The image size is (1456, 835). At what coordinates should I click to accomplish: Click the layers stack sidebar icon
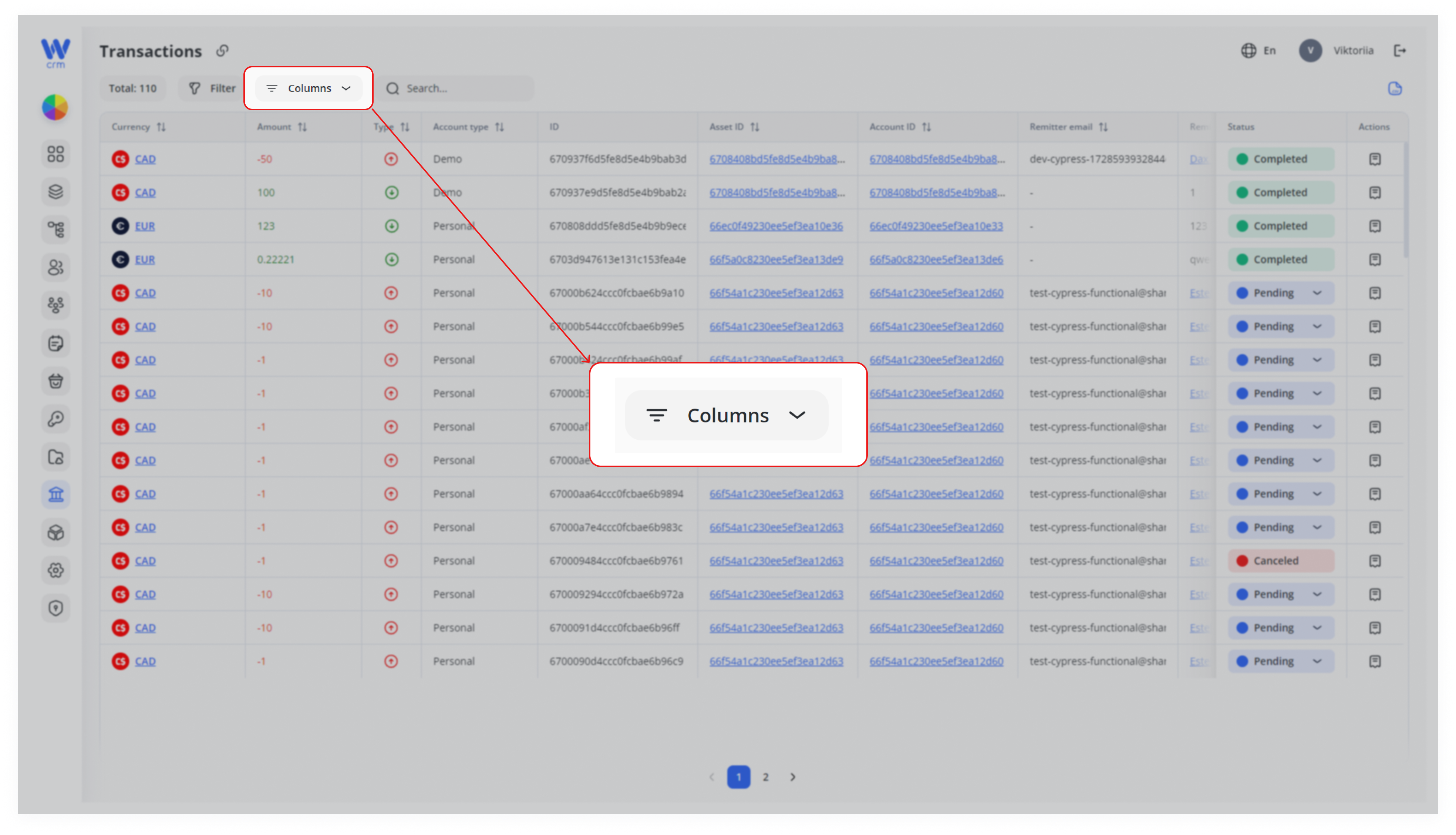tap(55, 192)
